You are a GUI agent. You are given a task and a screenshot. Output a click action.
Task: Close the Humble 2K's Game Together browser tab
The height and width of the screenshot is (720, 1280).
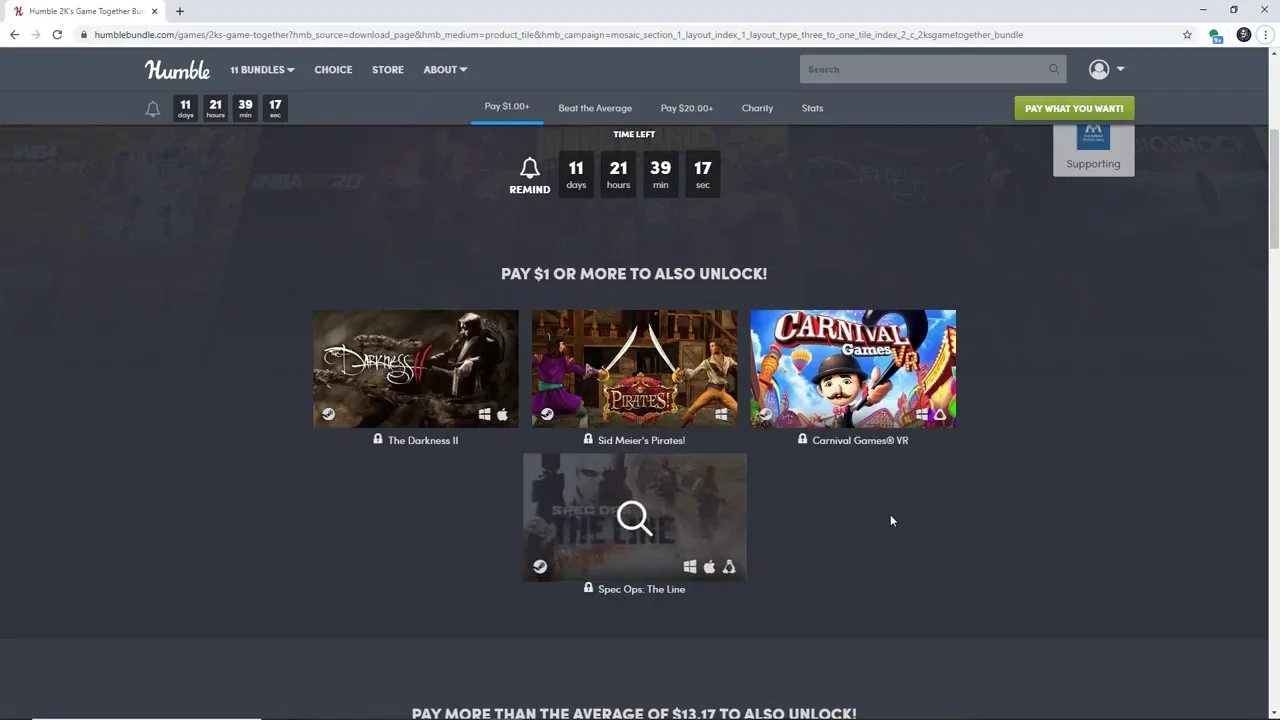click(x=154, y=11)
